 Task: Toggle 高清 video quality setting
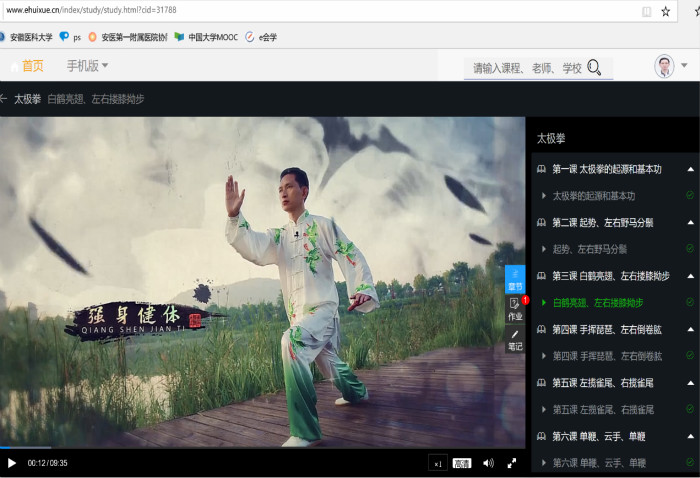pyautogui.click(x=462, y=463)
